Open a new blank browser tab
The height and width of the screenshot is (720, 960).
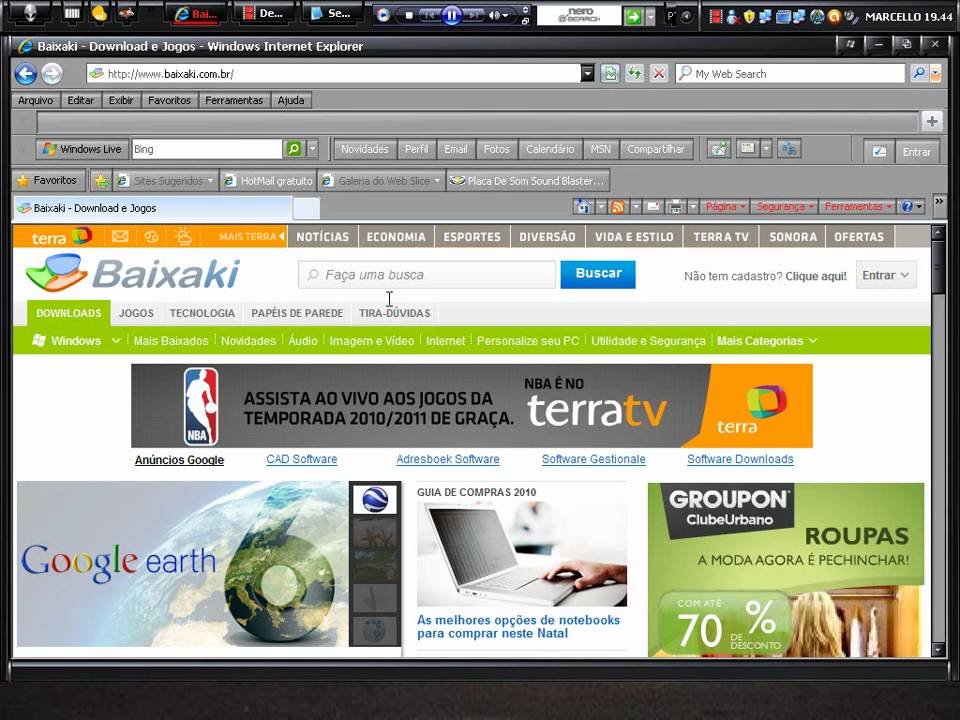(306, 208)
